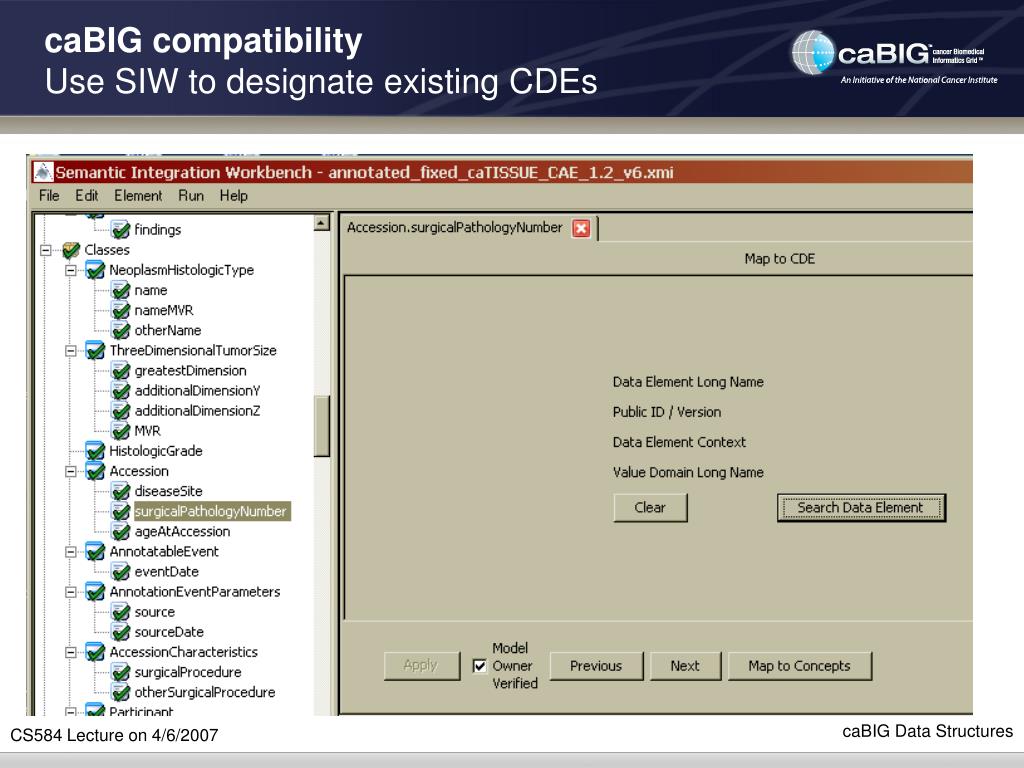This screenshot has height=768, width=1024.
Task: Collapse the Accession tree node
Action: [71, 472]
